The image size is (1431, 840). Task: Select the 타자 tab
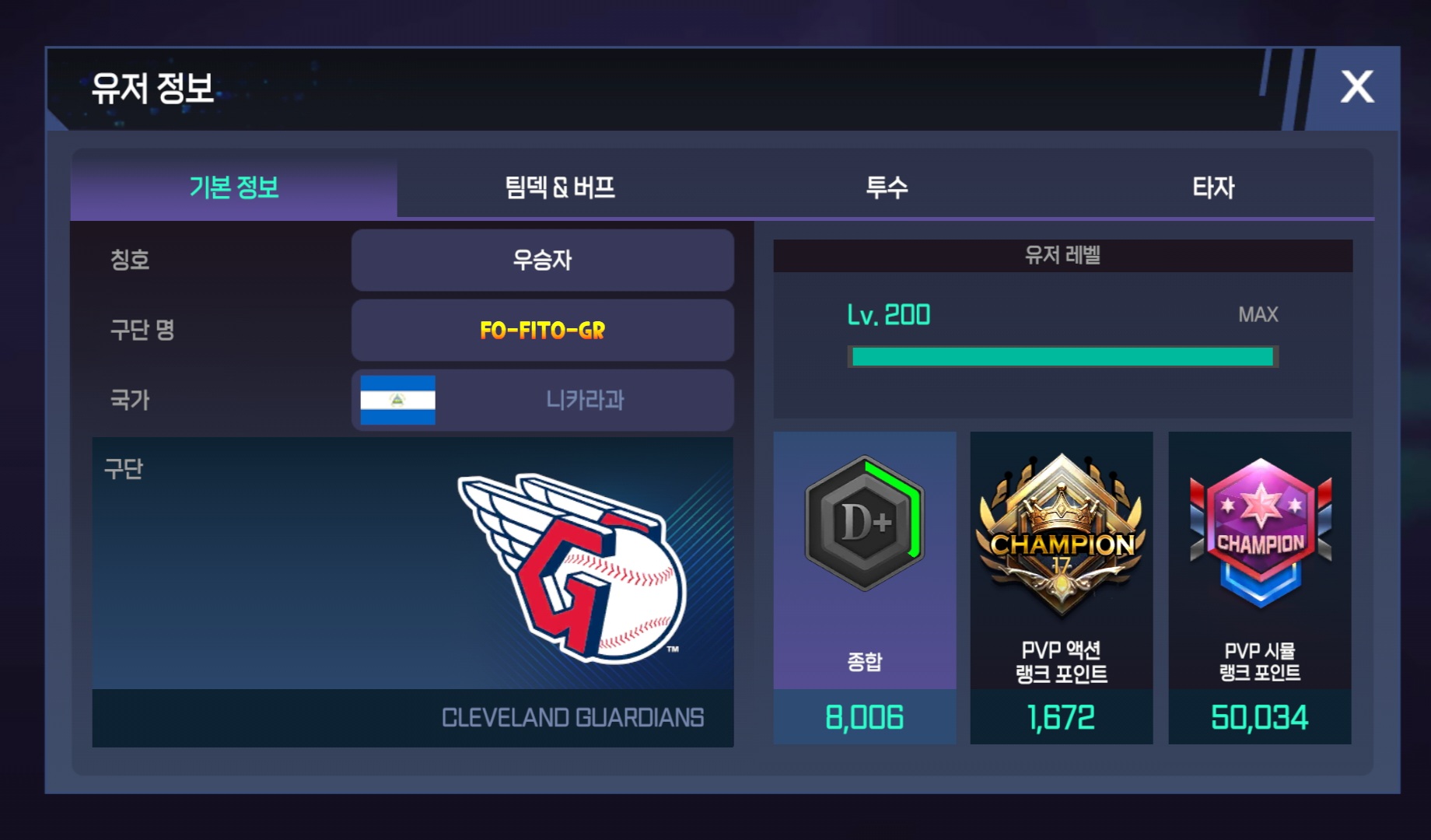click(1212, 187)
